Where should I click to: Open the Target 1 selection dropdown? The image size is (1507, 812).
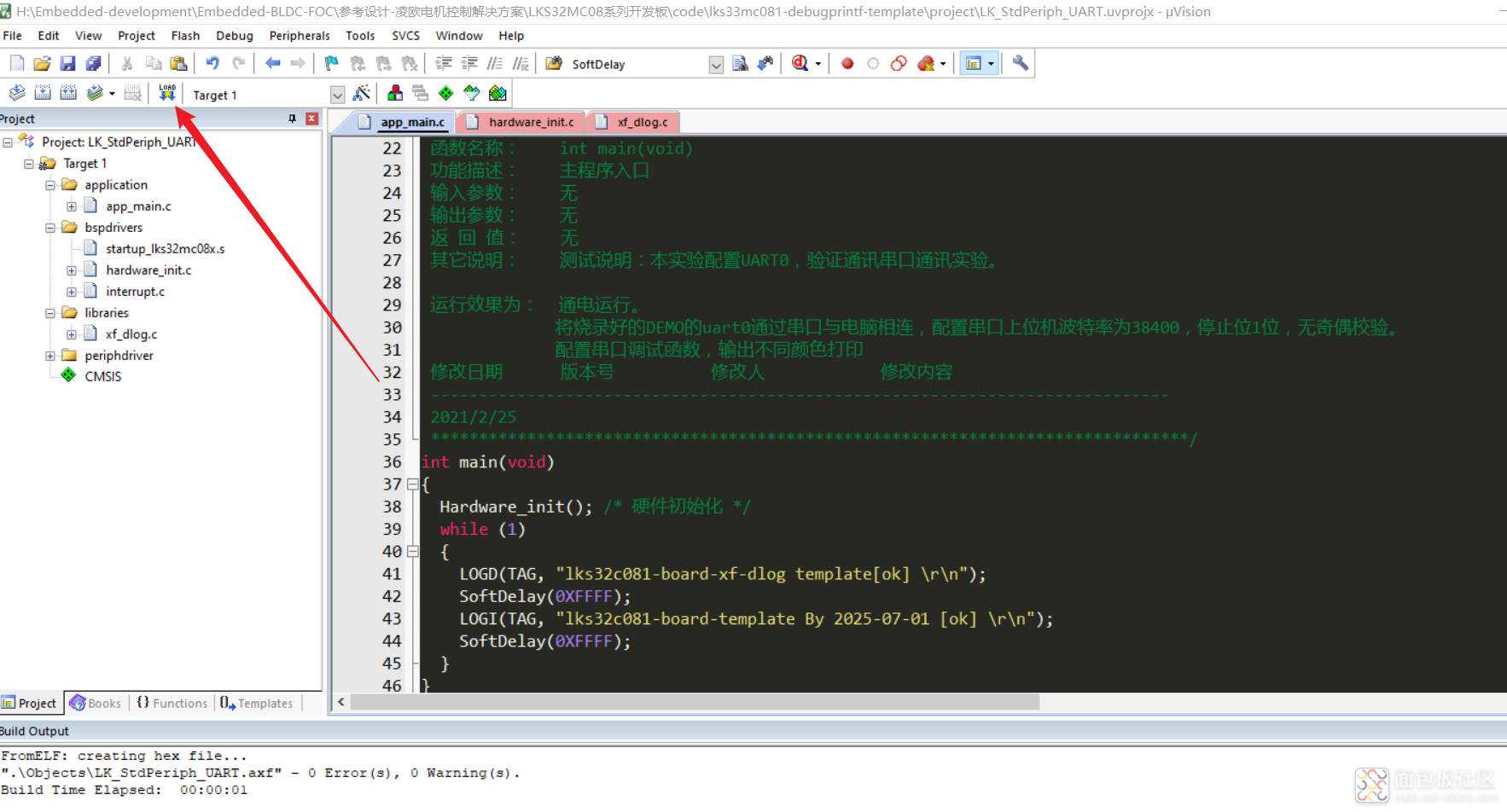pos(337,95)
